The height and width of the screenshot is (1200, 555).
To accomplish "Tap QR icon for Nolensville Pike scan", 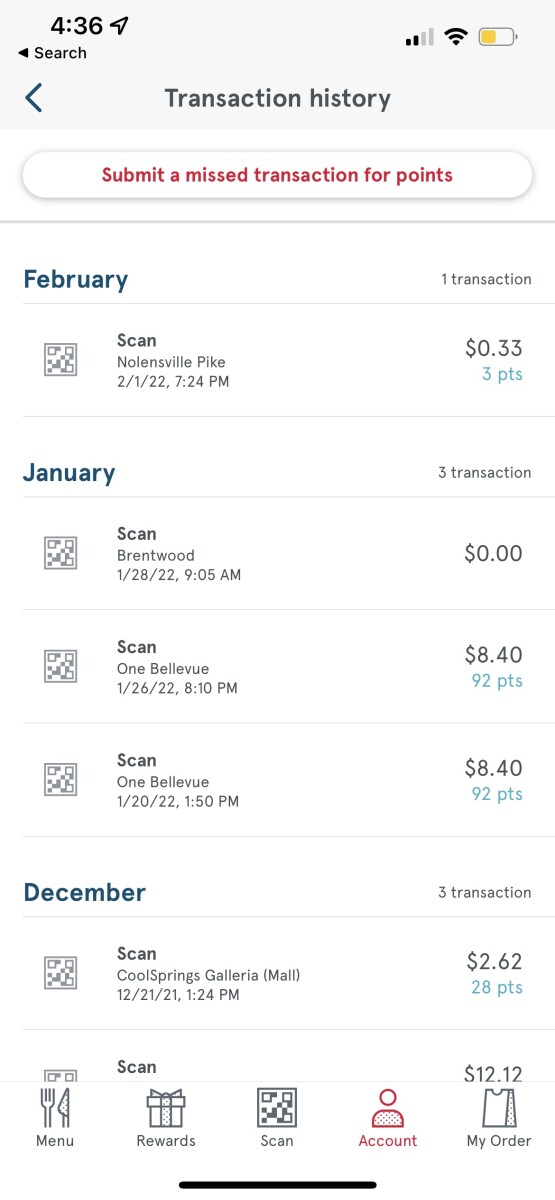I will click(61, 360).
